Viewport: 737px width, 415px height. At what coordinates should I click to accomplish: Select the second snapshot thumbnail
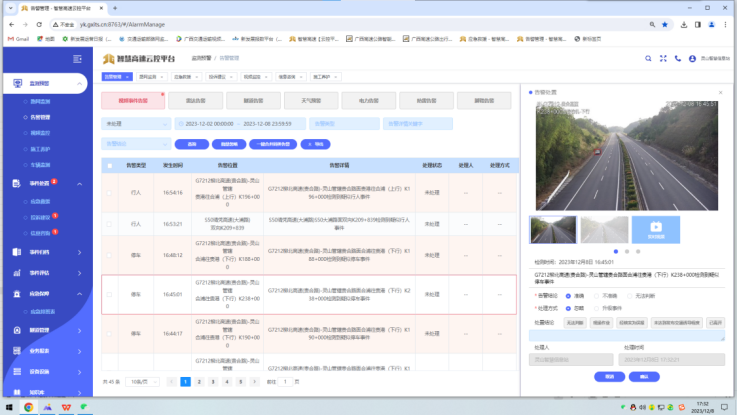pyautogui.click(x=604, y=230)
